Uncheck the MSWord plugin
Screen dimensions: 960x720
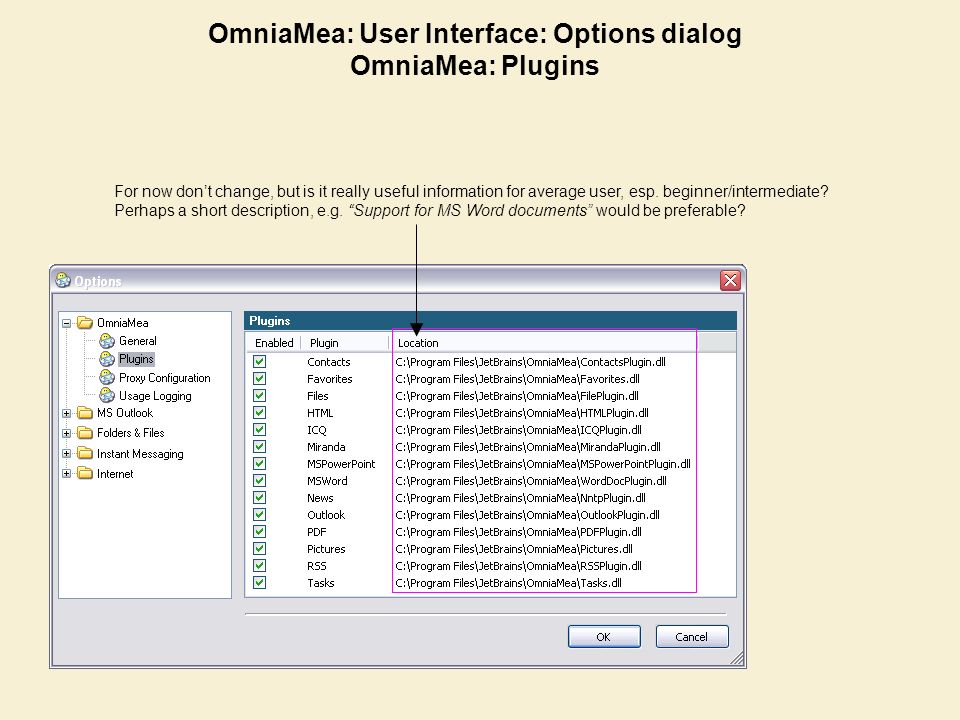coord(260,481)
